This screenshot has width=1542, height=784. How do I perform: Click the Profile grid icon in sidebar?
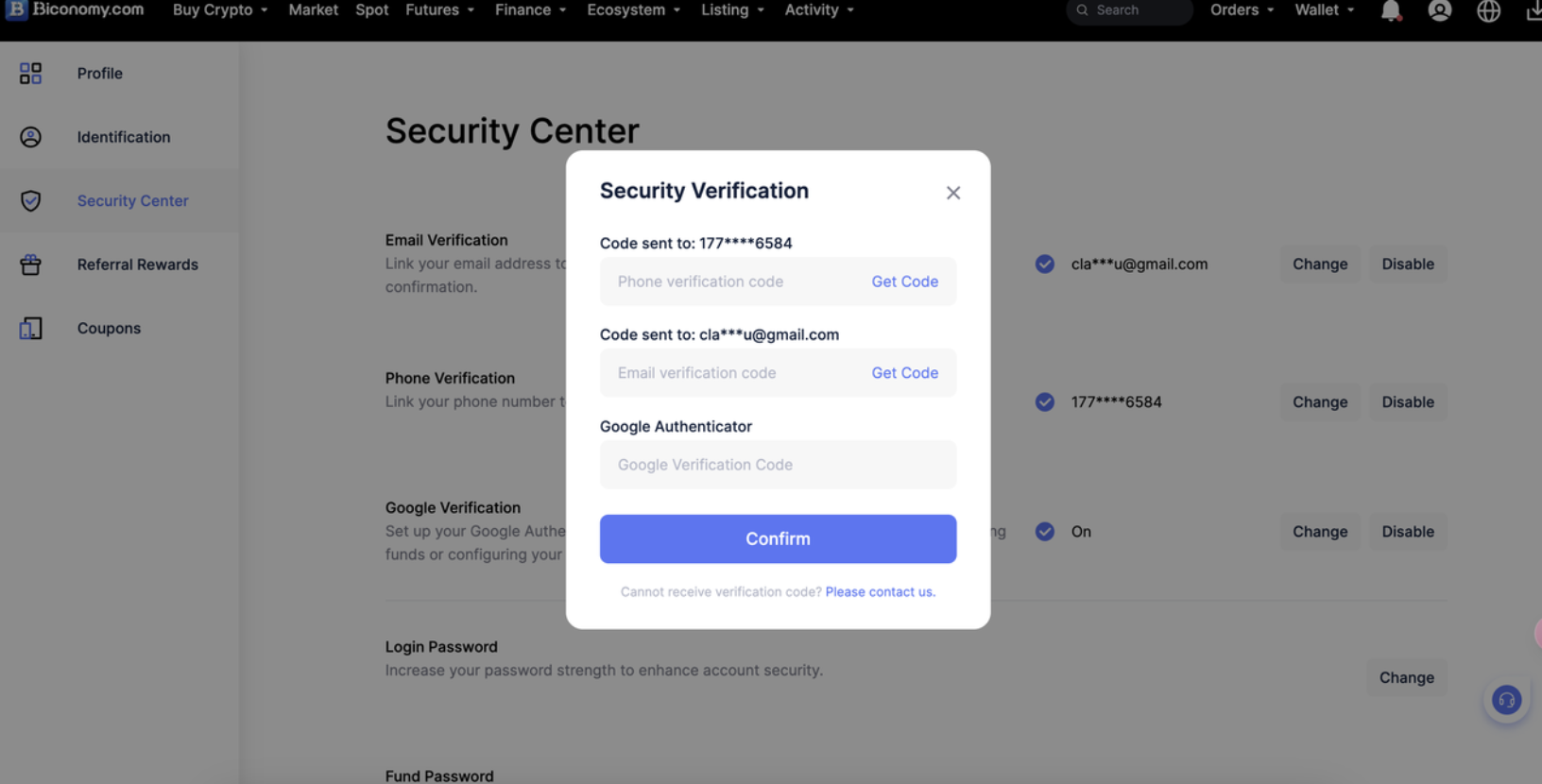(30, 73)
